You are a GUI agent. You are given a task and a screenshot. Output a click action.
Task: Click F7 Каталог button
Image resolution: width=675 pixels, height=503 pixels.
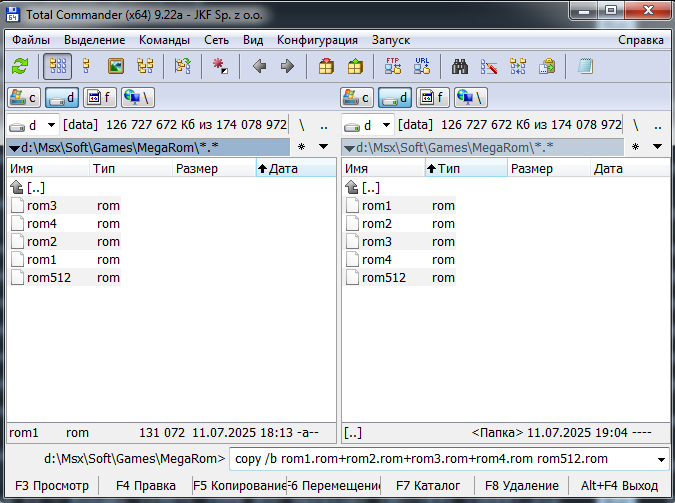coord(427,486)
